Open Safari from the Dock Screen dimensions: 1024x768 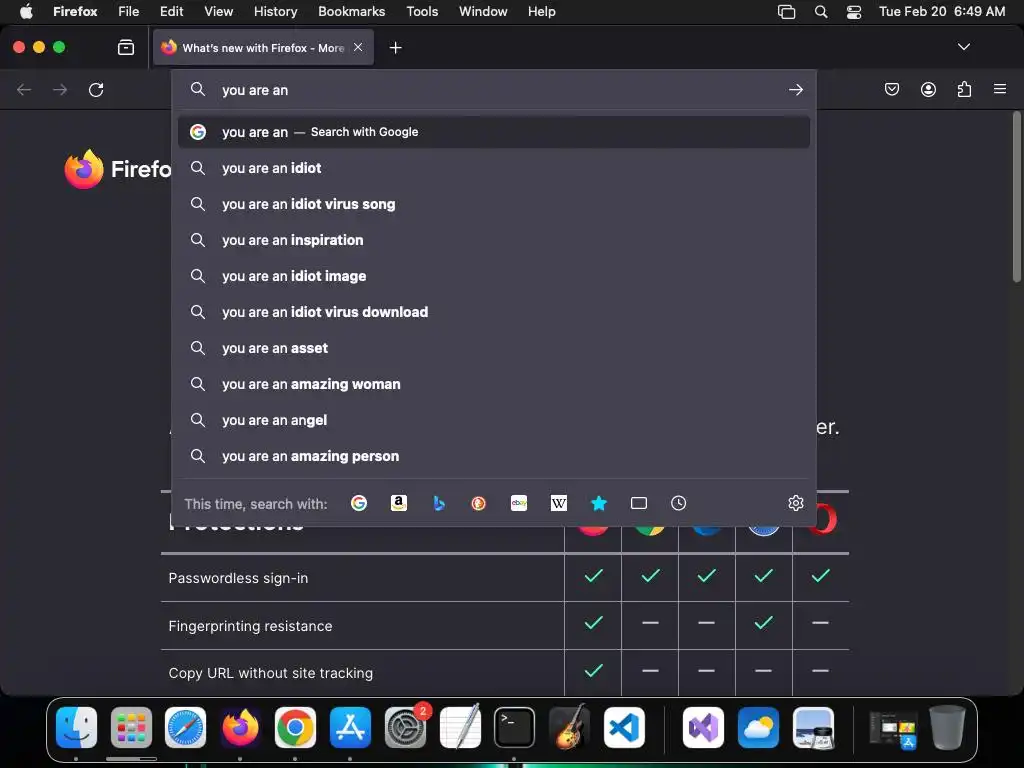click(185, 727)
